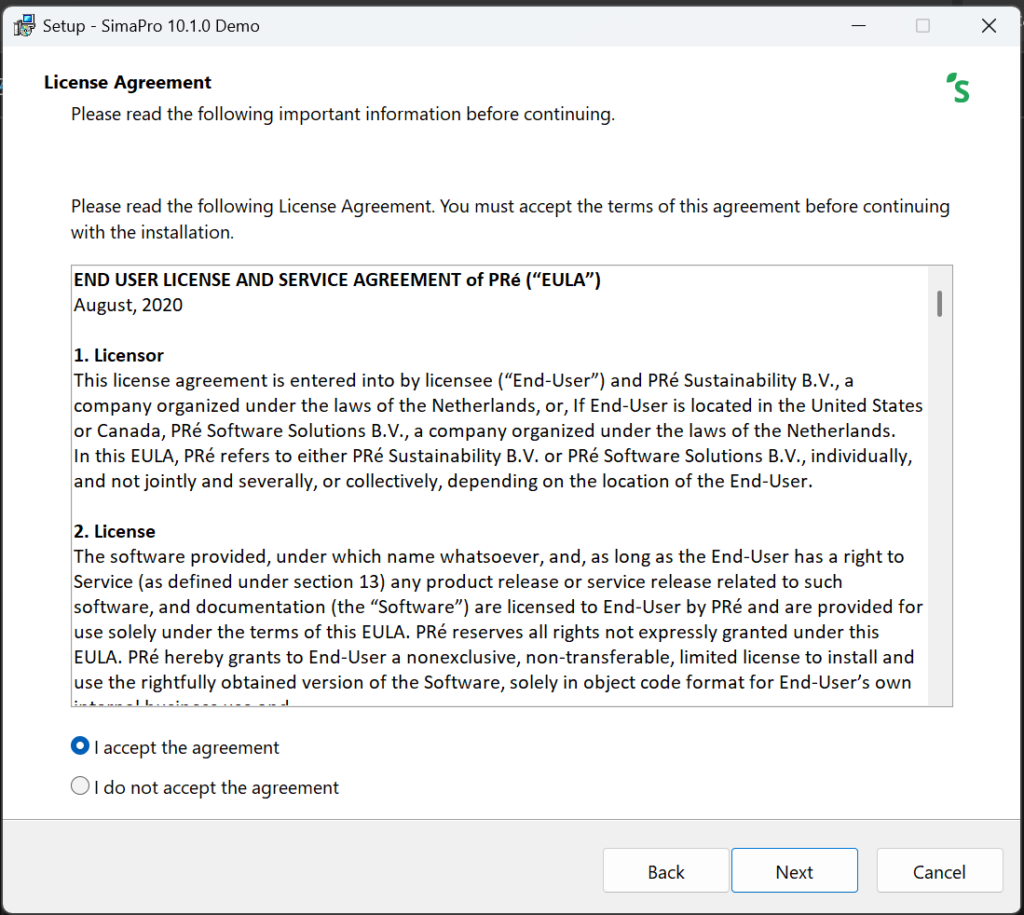The height and width of the screenshot is (915, 1024).
Task: Minimize the Setup window
Action: (859, 25)
